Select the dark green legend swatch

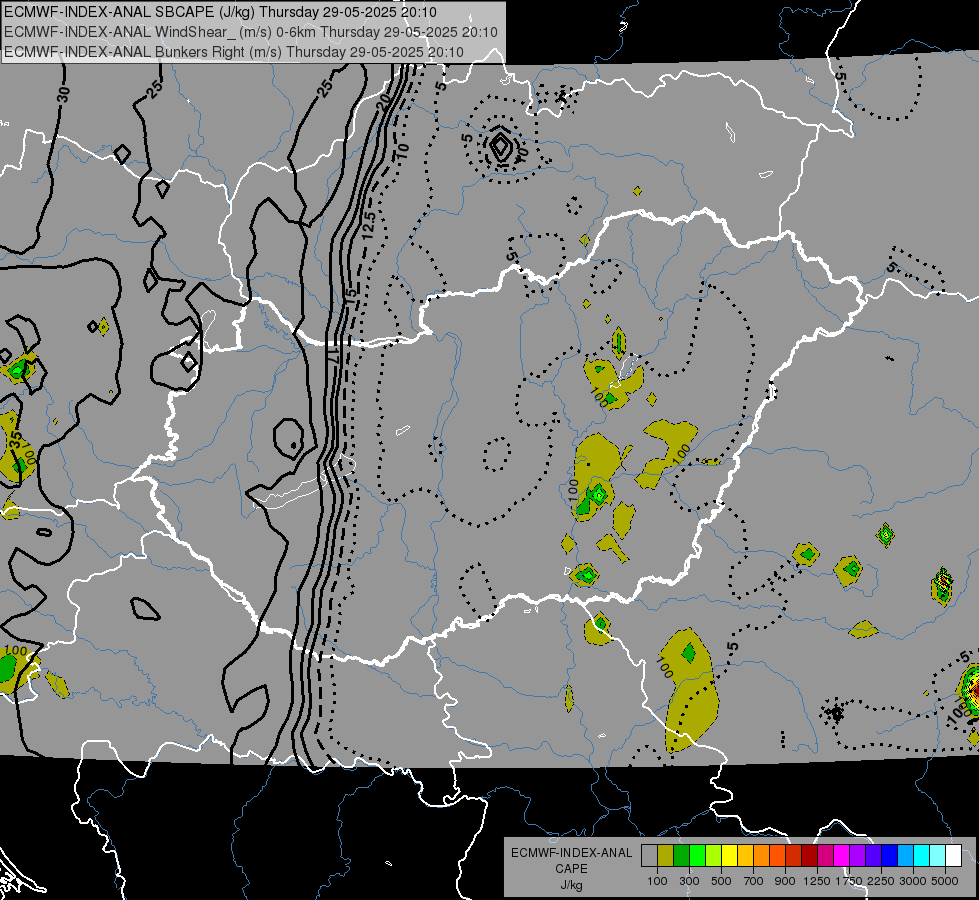click(681, 856)
